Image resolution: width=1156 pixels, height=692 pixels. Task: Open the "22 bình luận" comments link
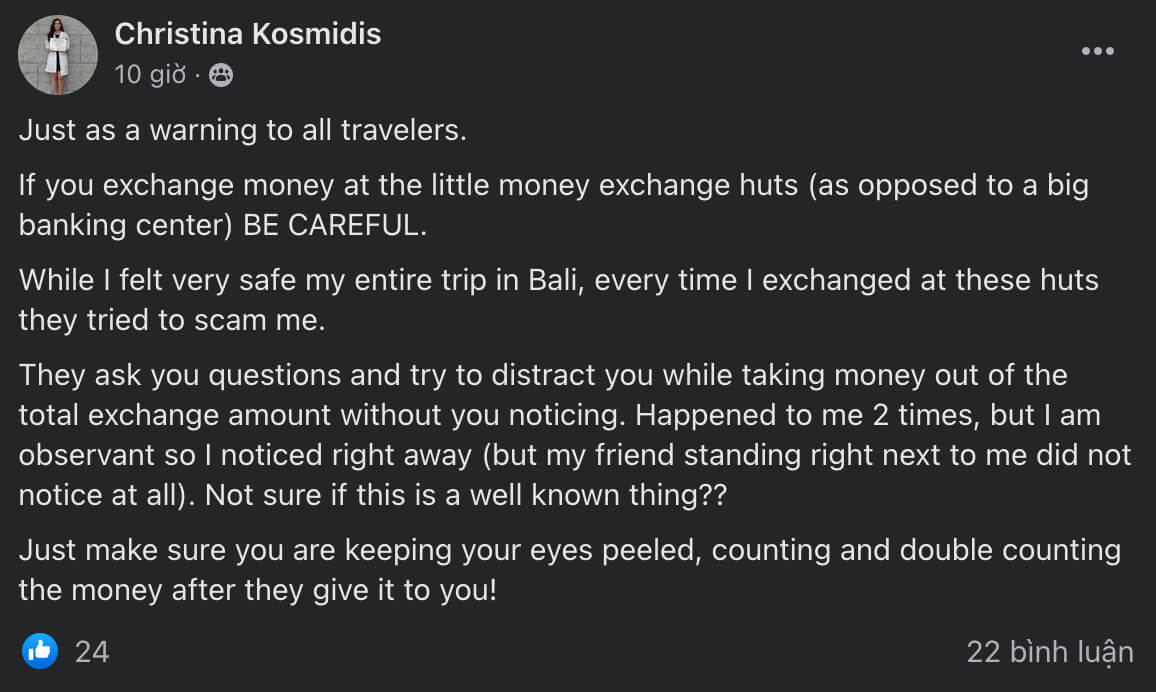click(1049, 652)
